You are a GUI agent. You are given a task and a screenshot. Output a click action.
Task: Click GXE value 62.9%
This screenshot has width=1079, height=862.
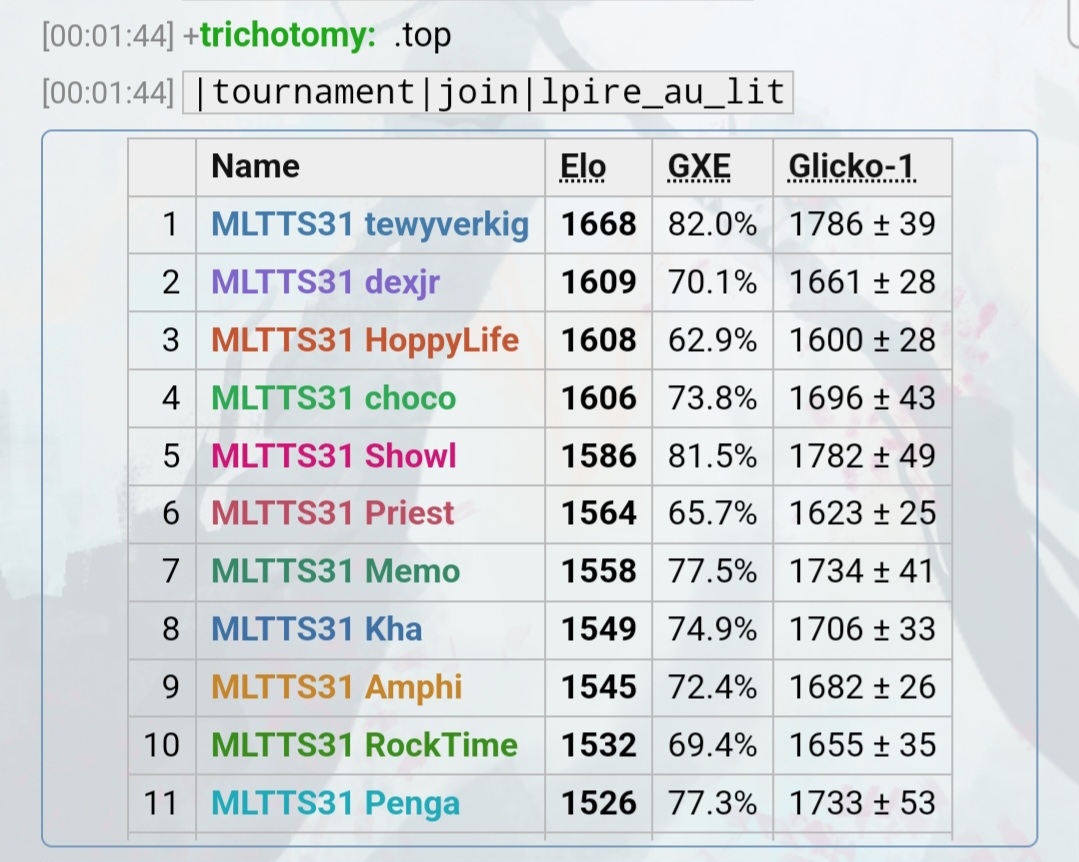tap(712, 340)
